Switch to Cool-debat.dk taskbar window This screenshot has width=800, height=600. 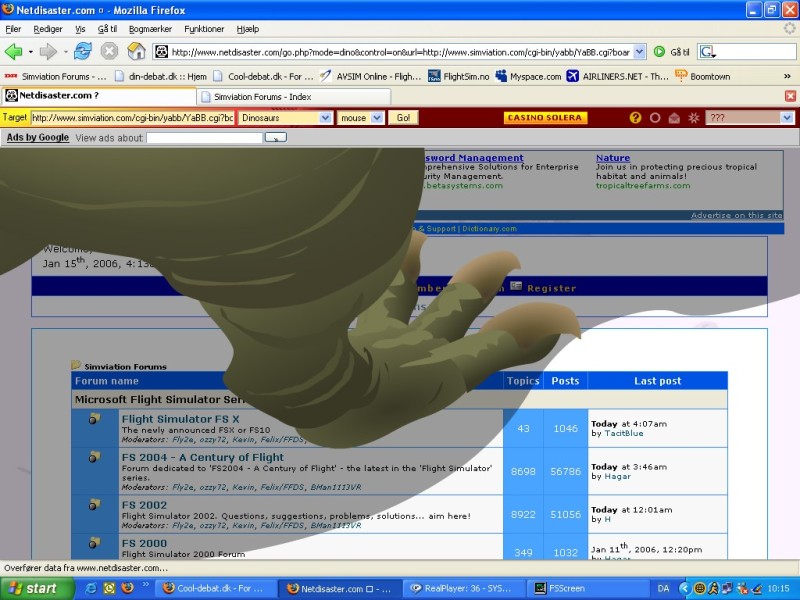(216, 588)
